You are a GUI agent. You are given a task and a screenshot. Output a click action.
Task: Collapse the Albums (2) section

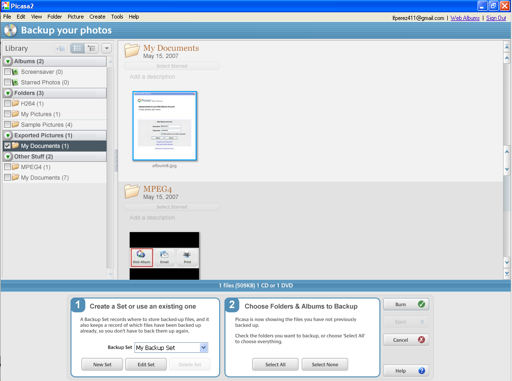8,61
